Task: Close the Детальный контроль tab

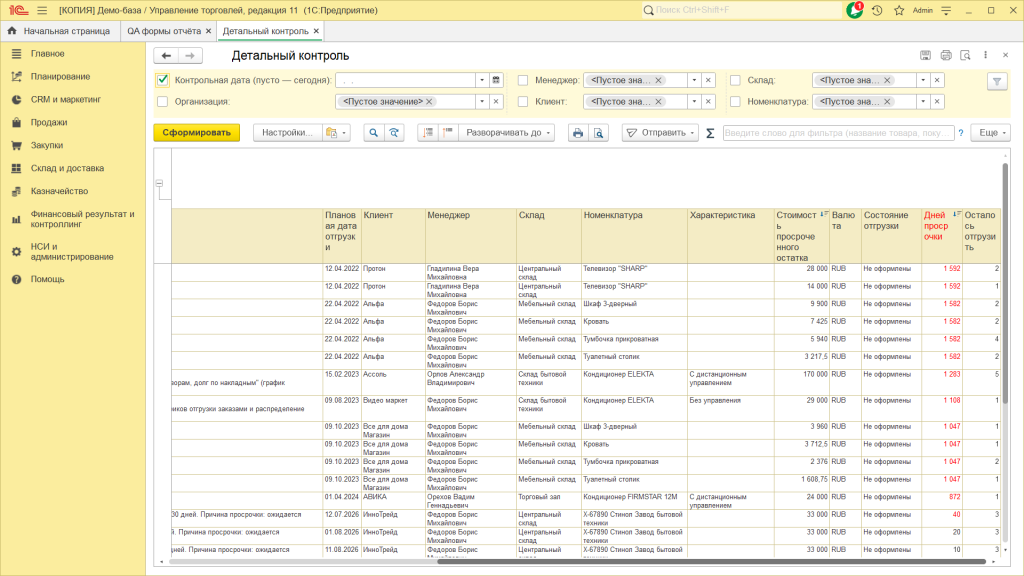Action: (x=316, y=31)
